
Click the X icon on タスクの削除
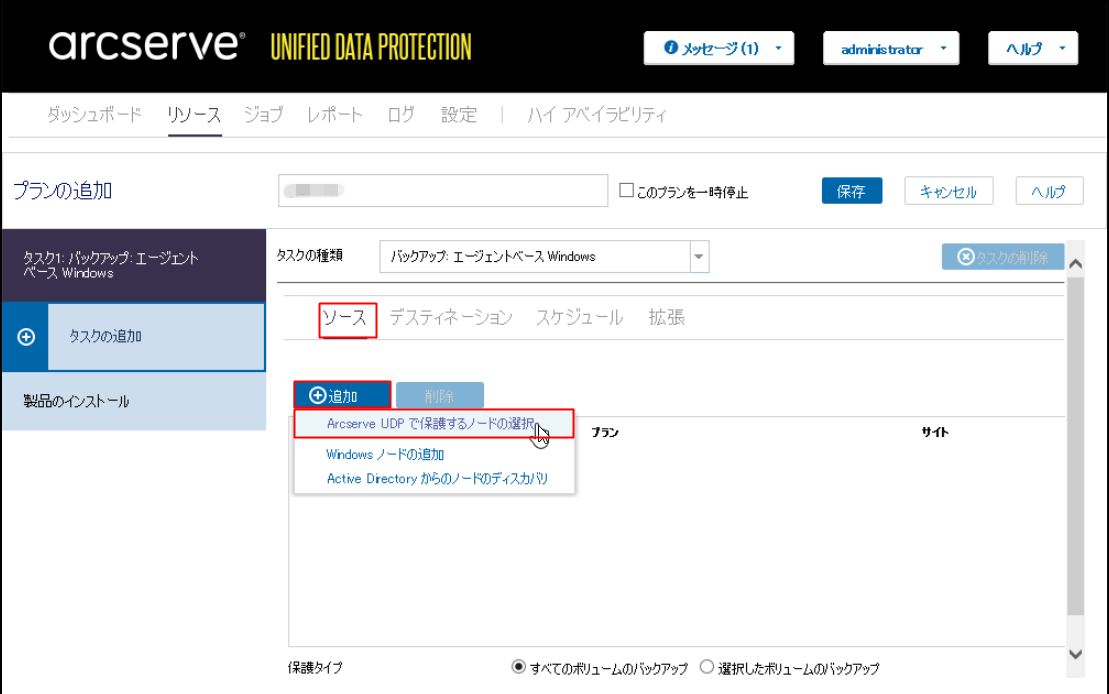coord(965,257)
